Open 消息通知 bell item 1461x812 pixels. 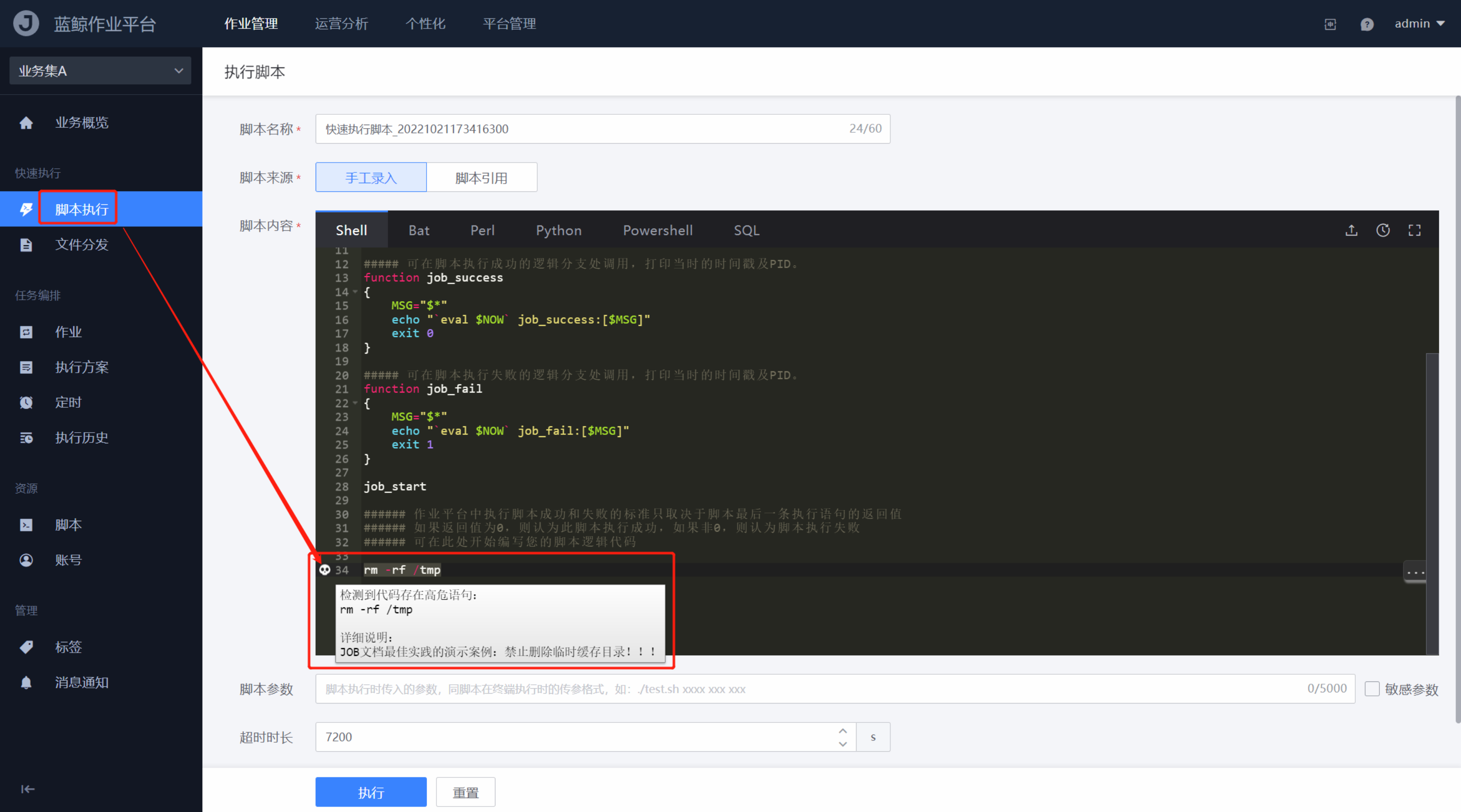tap(81, 682)
